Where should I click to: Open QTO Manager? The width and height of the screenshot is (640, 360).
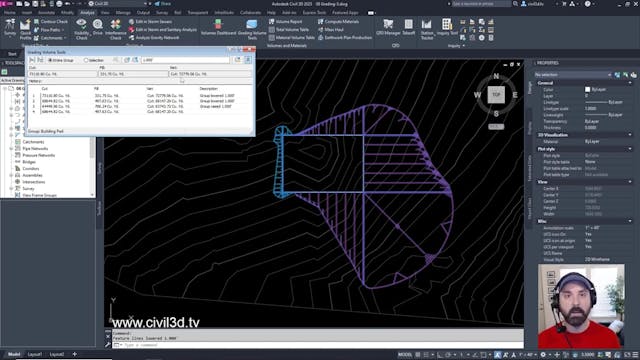click(x=388, y=27)
